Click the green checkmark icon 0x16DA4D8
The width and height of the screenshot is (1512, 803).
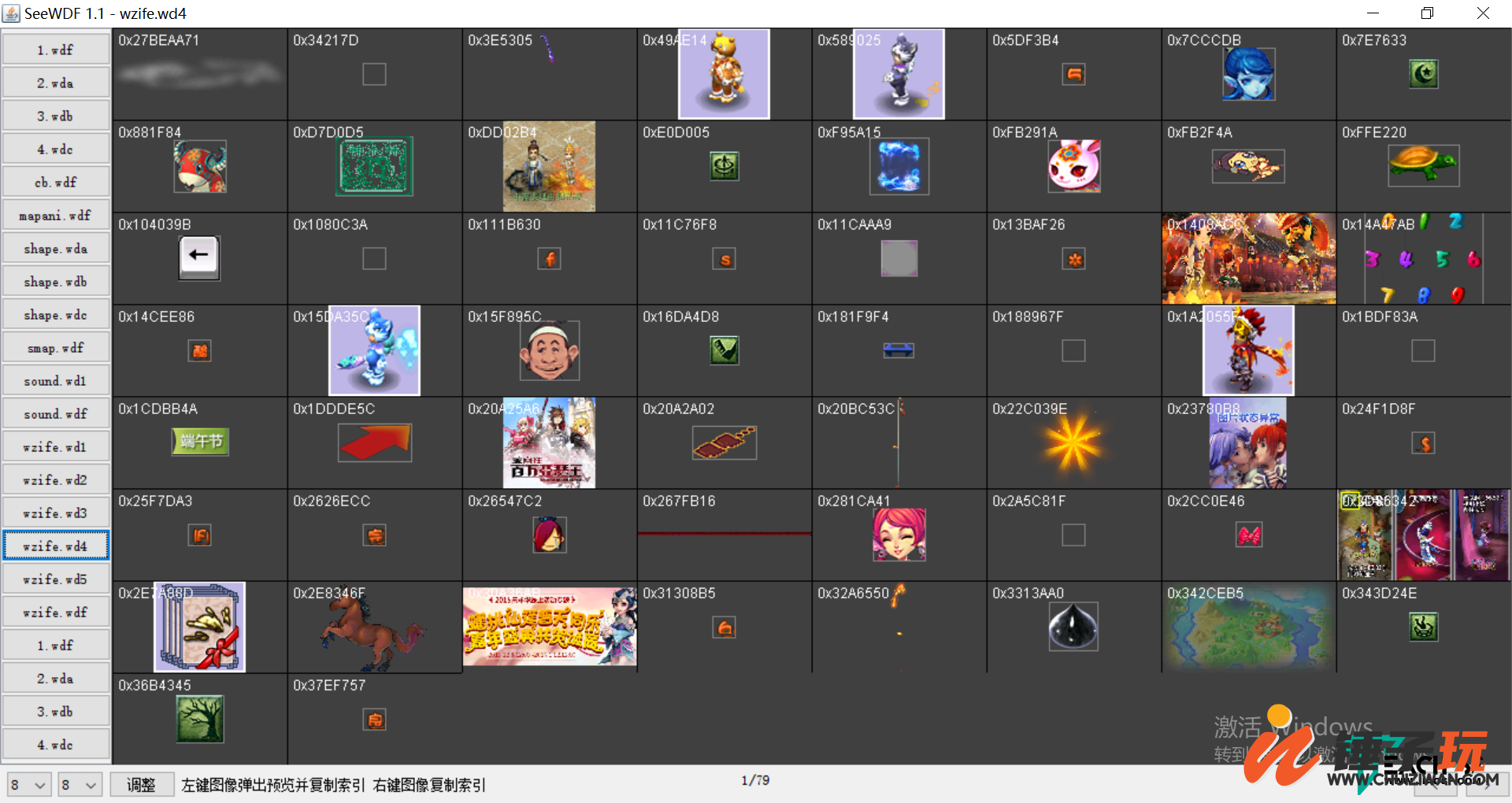pyautogui.click(x=724, y=350)
